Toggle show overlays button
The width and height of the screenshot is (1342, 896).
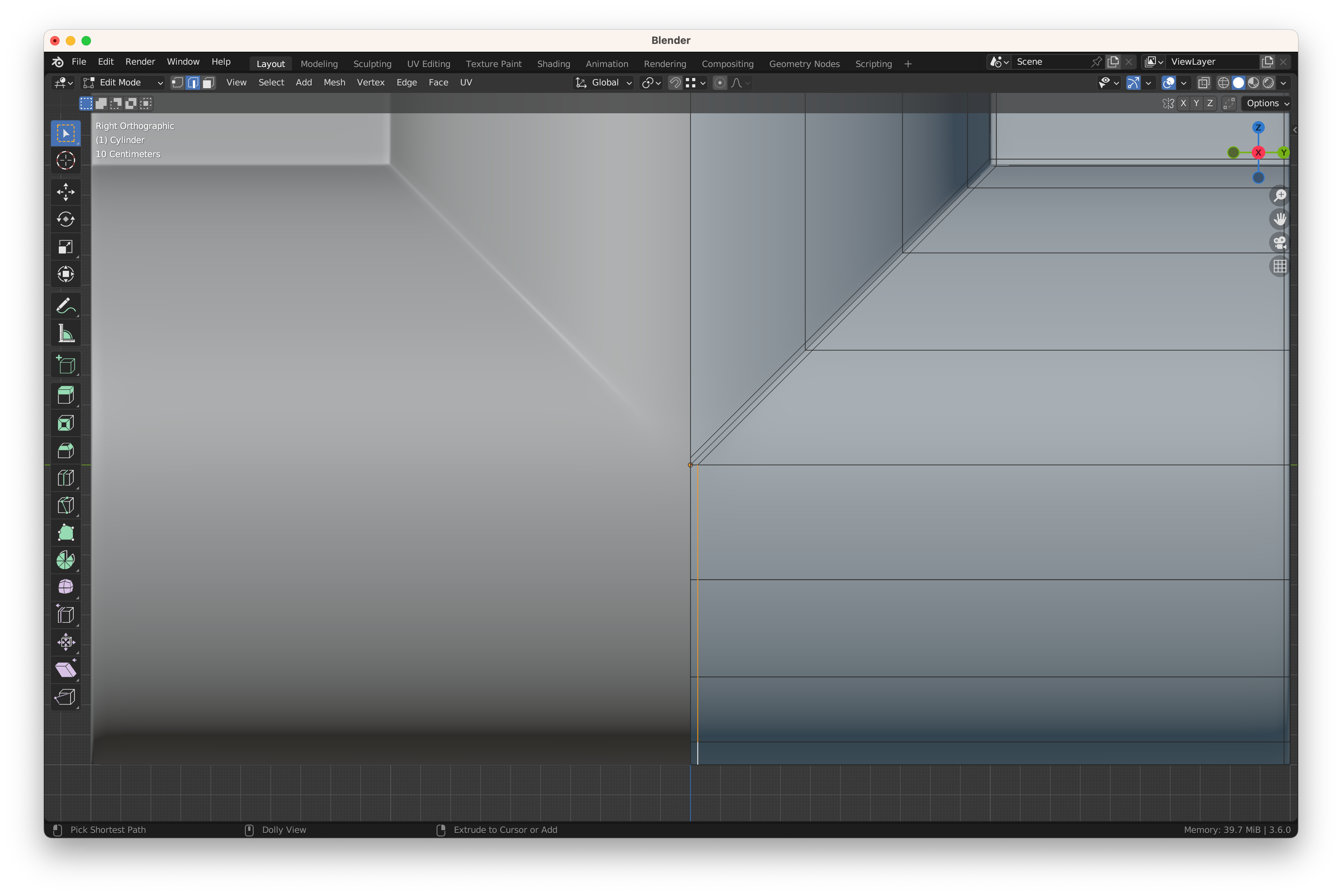1168,83
